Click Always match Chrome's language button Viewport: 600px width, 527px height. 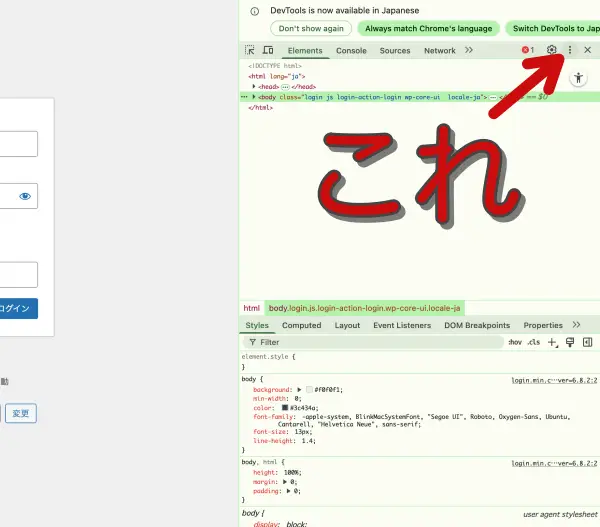tap(428, 29)
